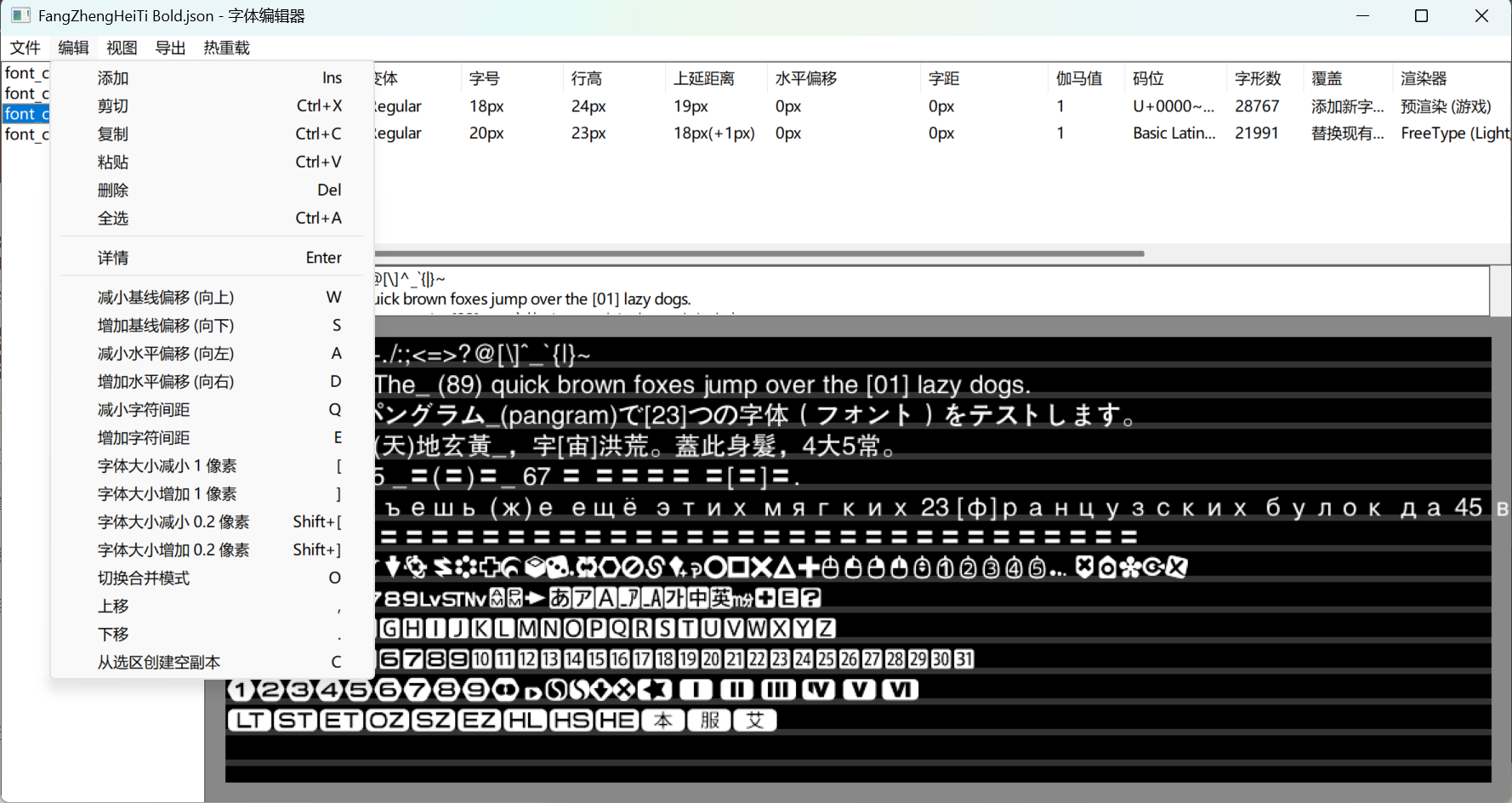Open the 视图 menu
This screenshot has height=803, width=1512.
(x=122, y=48)
